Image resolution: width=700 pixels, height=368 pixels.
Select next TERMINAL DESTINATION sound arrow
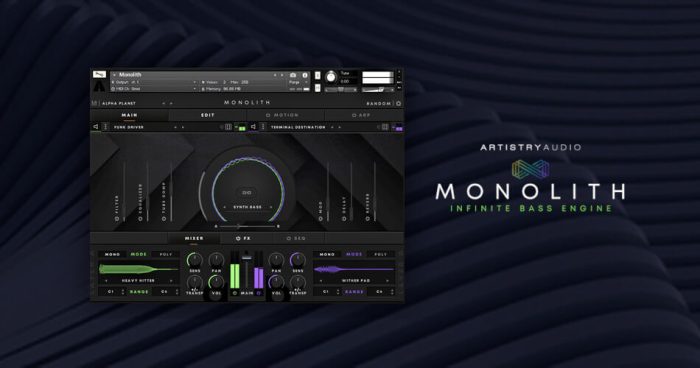pos(340,127)
